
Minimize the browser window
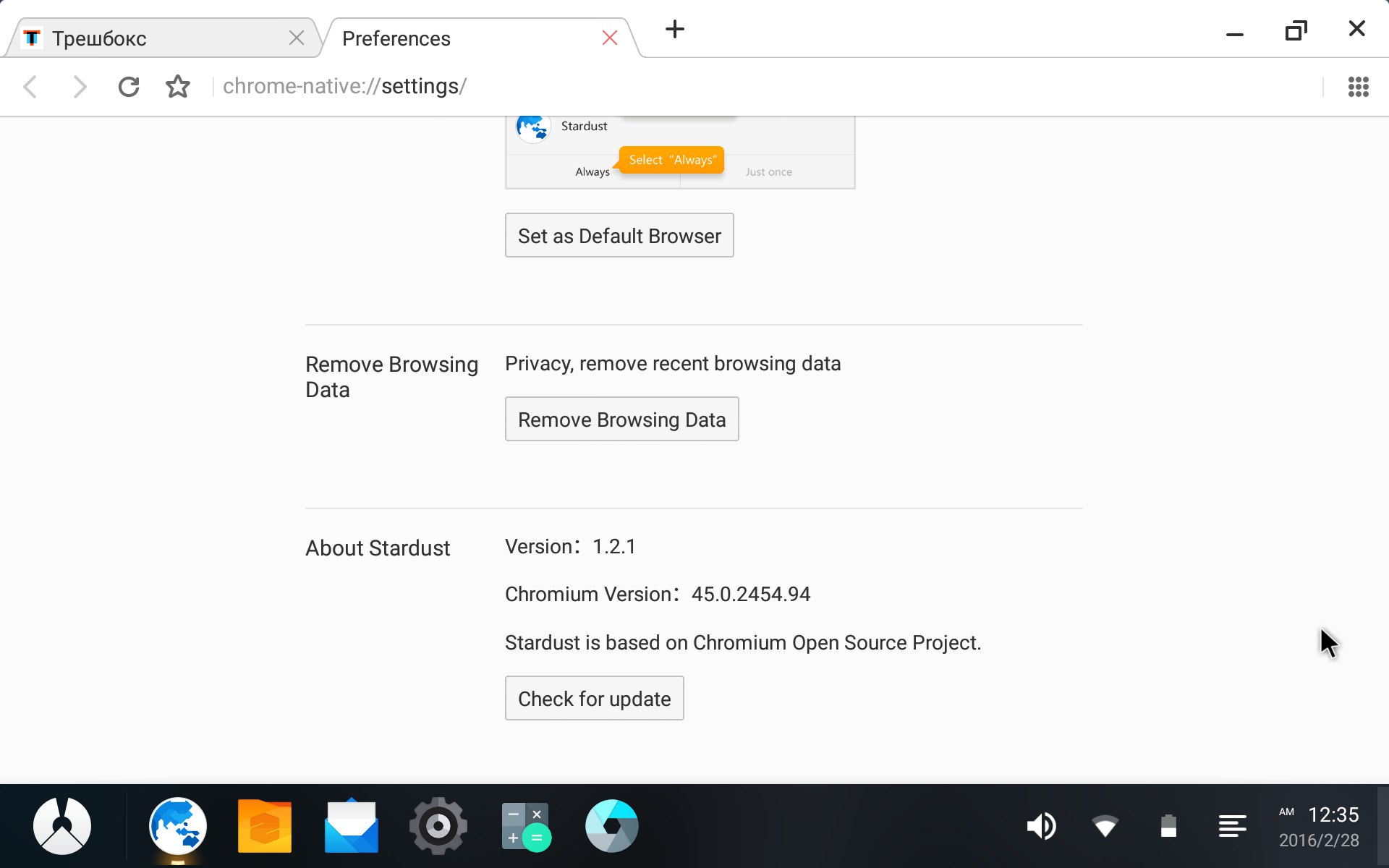click(1235, 33)
